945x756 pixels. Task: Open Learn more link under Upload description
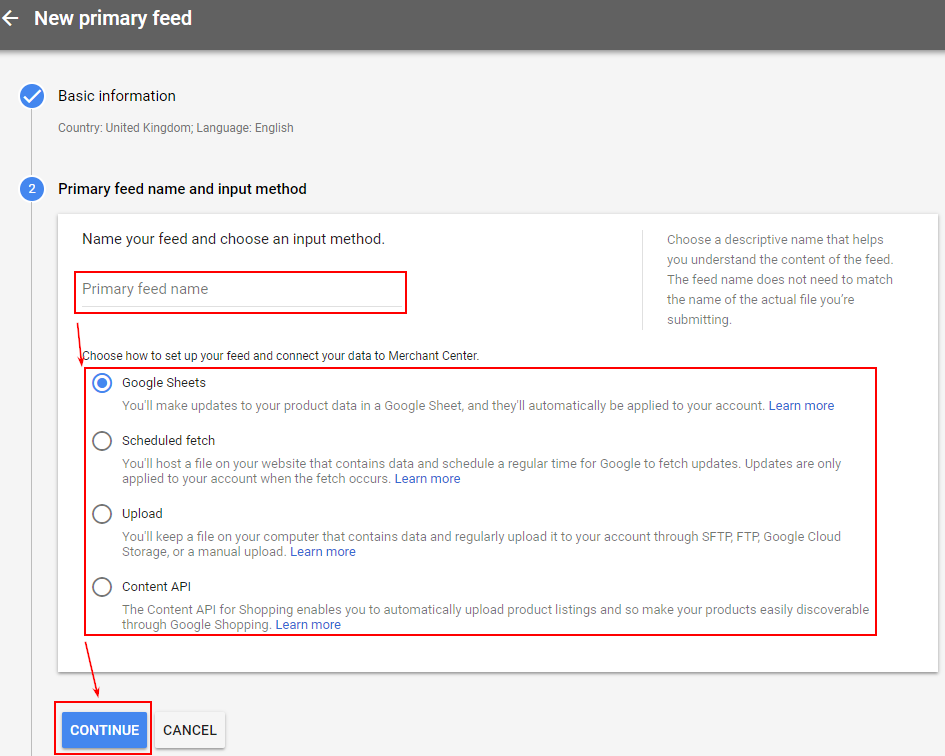[322, 552]
